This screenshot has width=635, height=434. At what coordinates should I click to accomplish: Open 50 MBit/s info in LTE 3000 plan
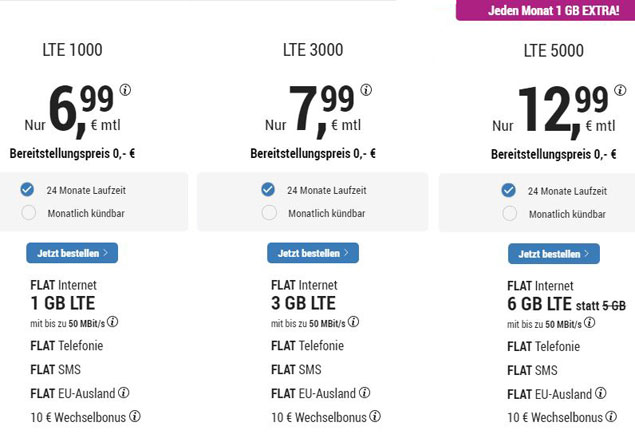point(353,322)
